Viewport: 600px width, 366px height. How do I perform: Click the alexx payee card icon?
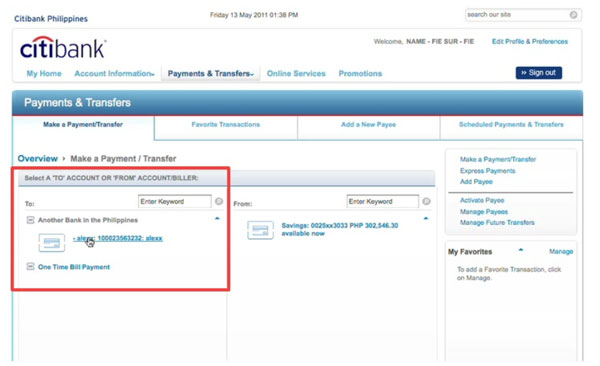click(x=52, y=243)
